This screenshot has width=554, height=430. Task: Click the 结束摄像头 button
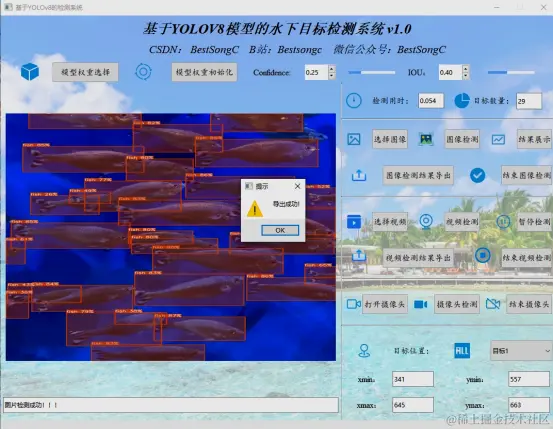tap(529, 304)
